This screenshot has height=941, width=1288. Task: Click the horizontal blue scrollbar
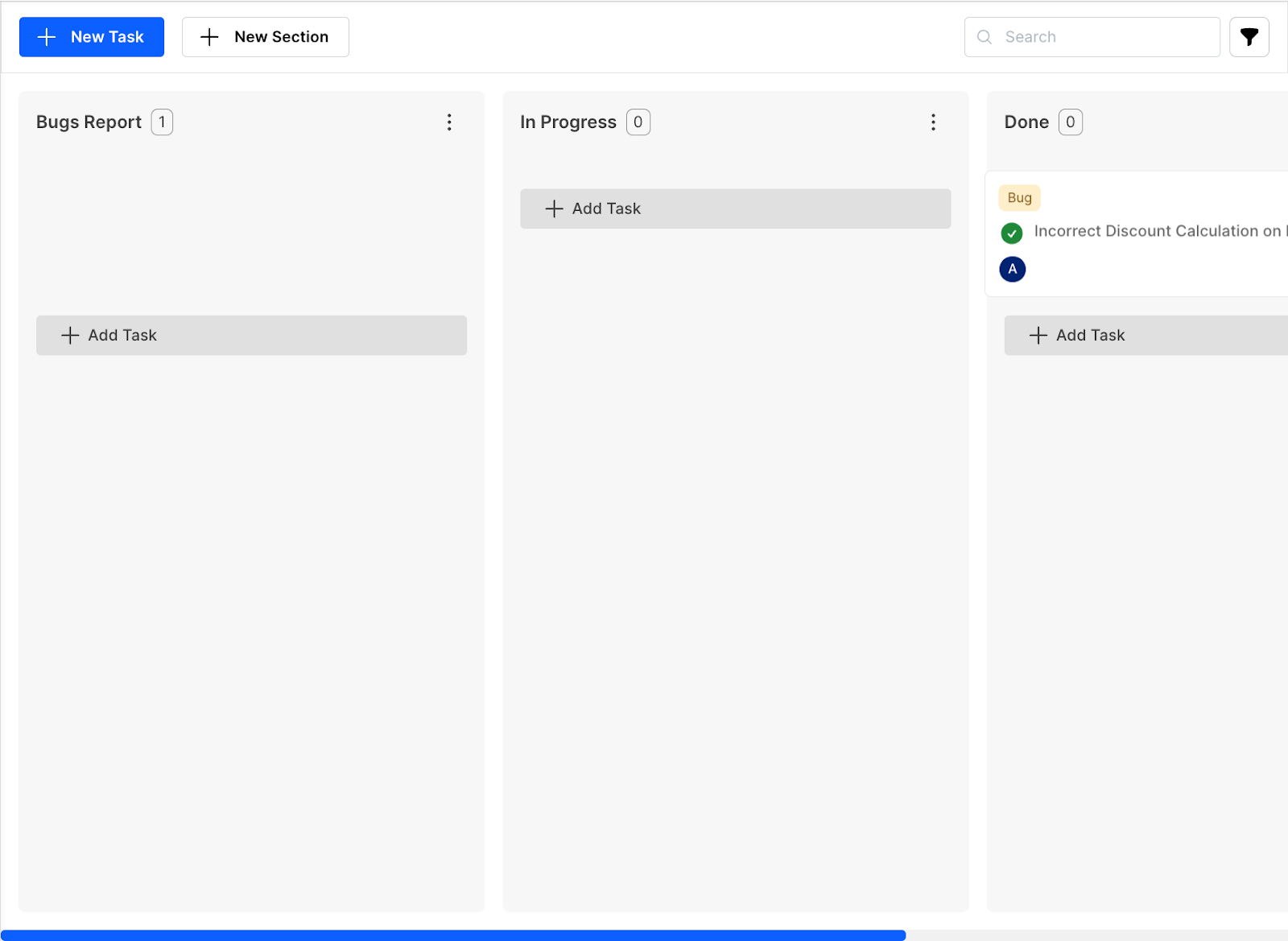[x=453, y=935]
